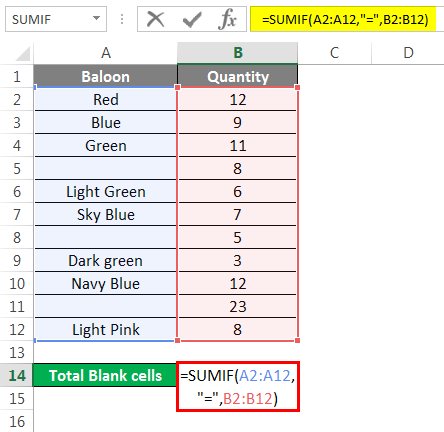Viewport: 444px width, 432px height.
Task: Select row 1 header
Action: [17, 76]
